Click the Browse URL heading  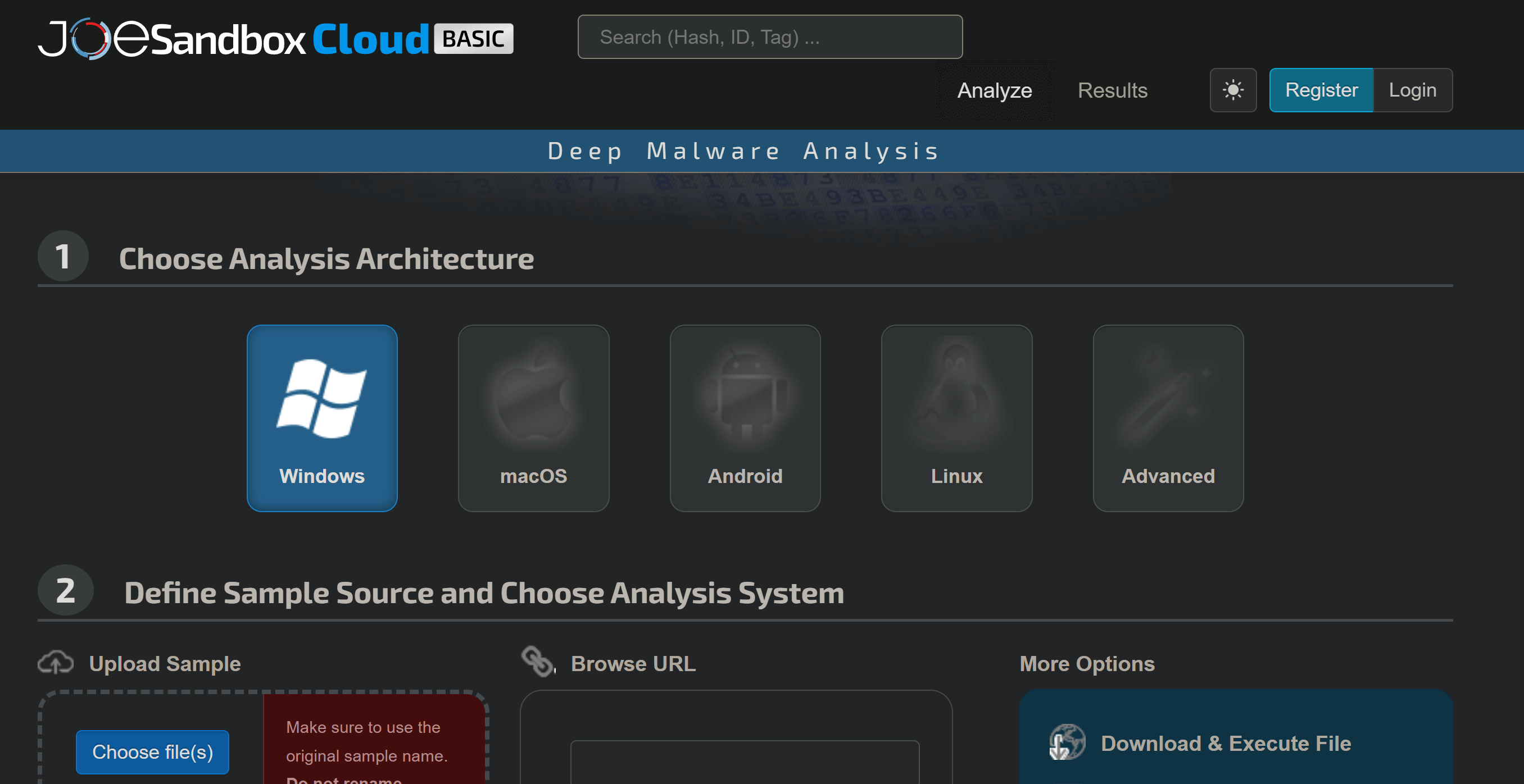coord(633,663)
